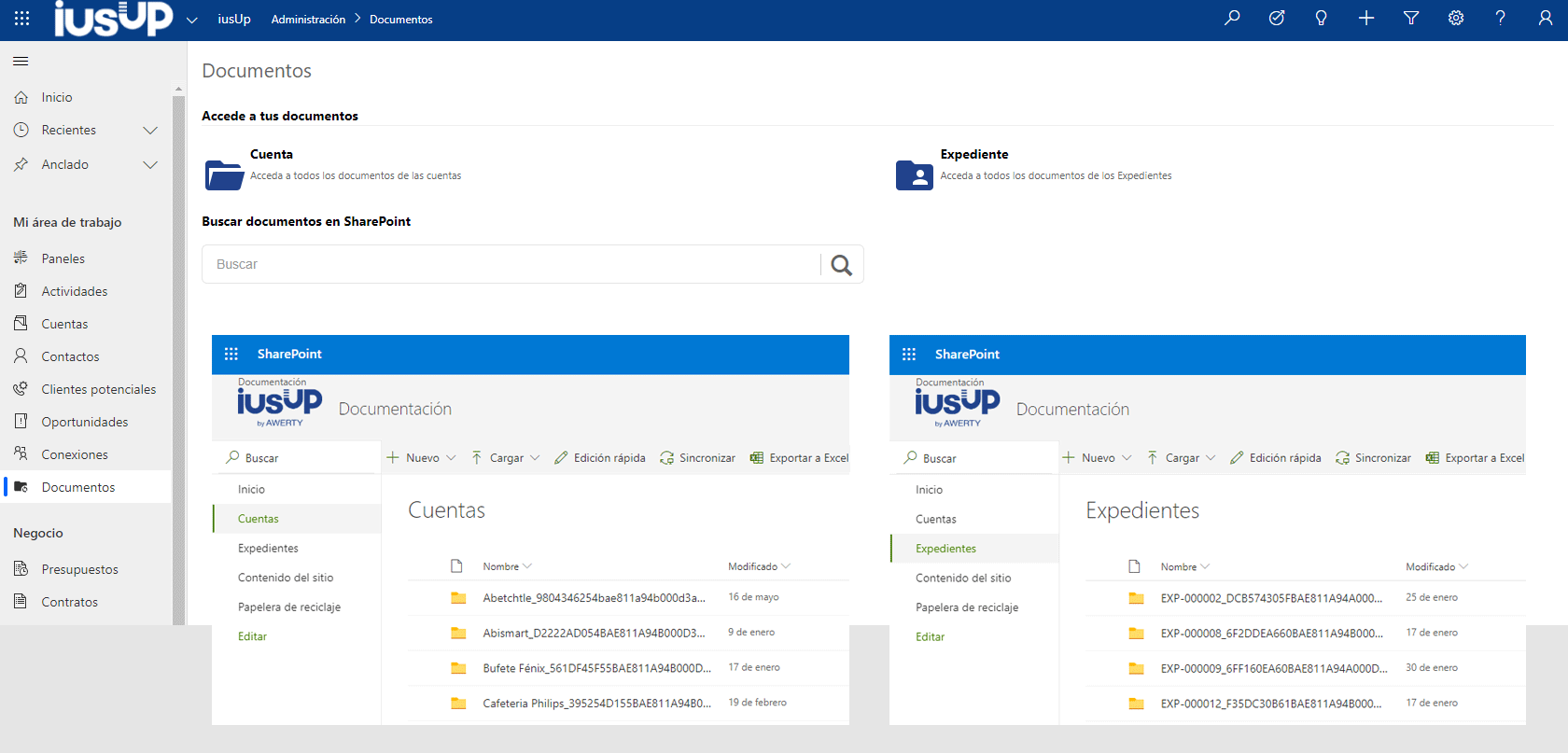Open Bufete Fénix_561DF45F55BAE811A94B000D... folder
Image resolution: width=1568 pixels, height=753 pixels.
[596, 668]
